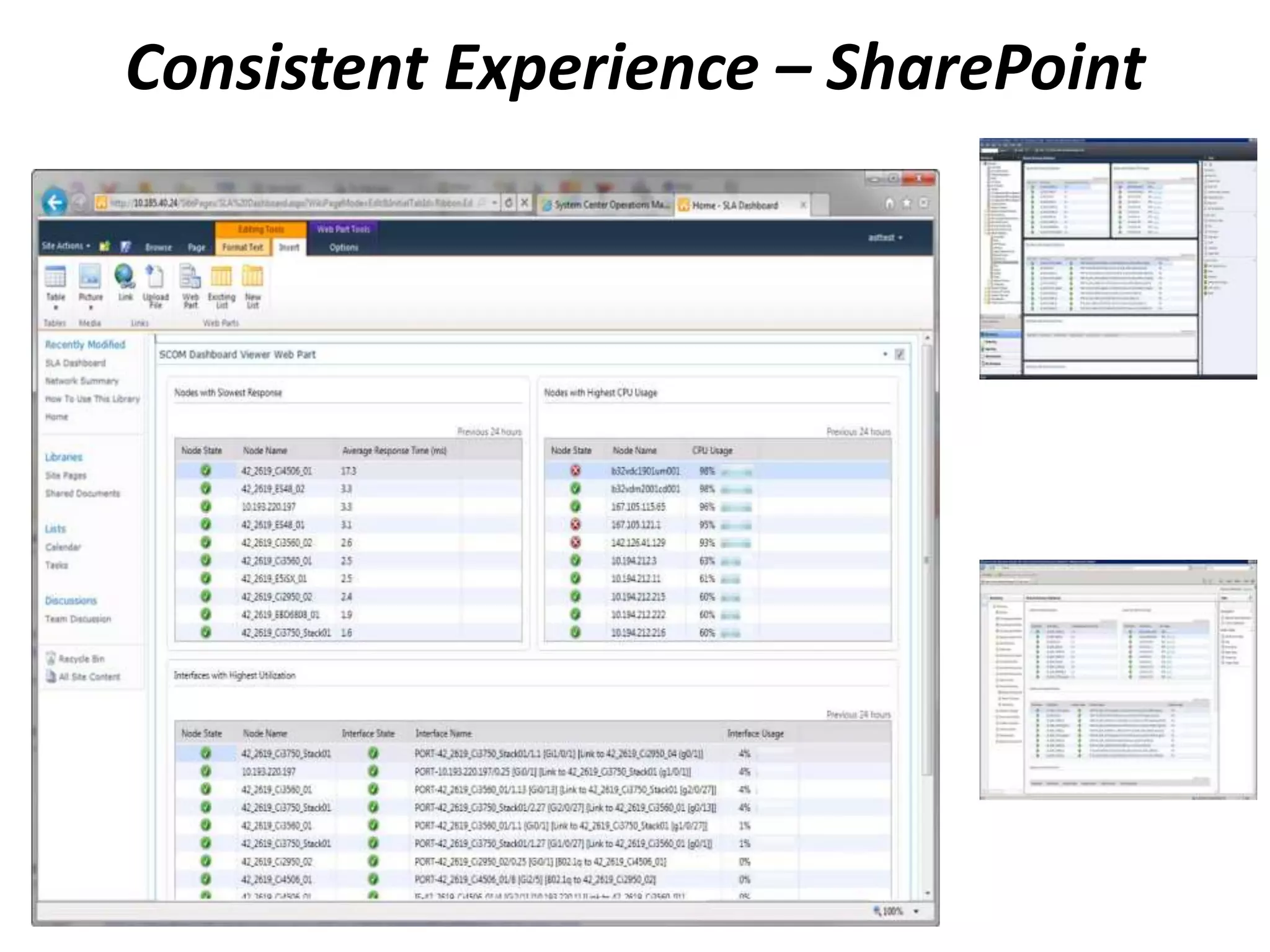Select node 10.193.220.197 in interfaces table

point(269,772)
